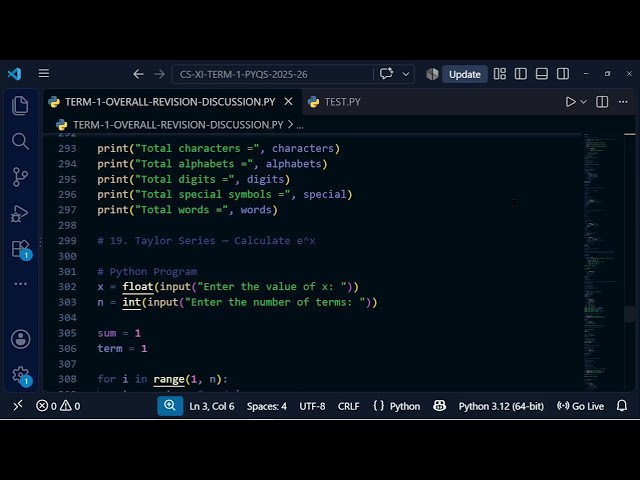Show errors and warnings count

58,406
